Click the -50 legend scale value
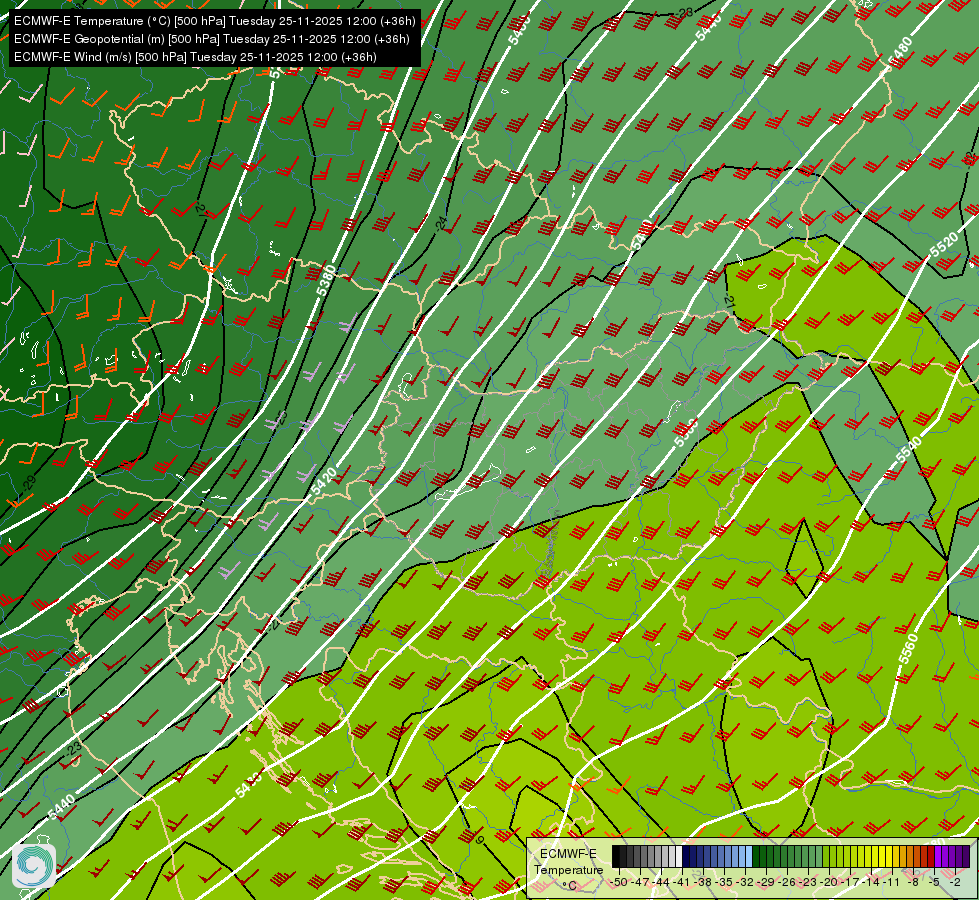Viewport: 979px width, 900px height. pos(619,882)
